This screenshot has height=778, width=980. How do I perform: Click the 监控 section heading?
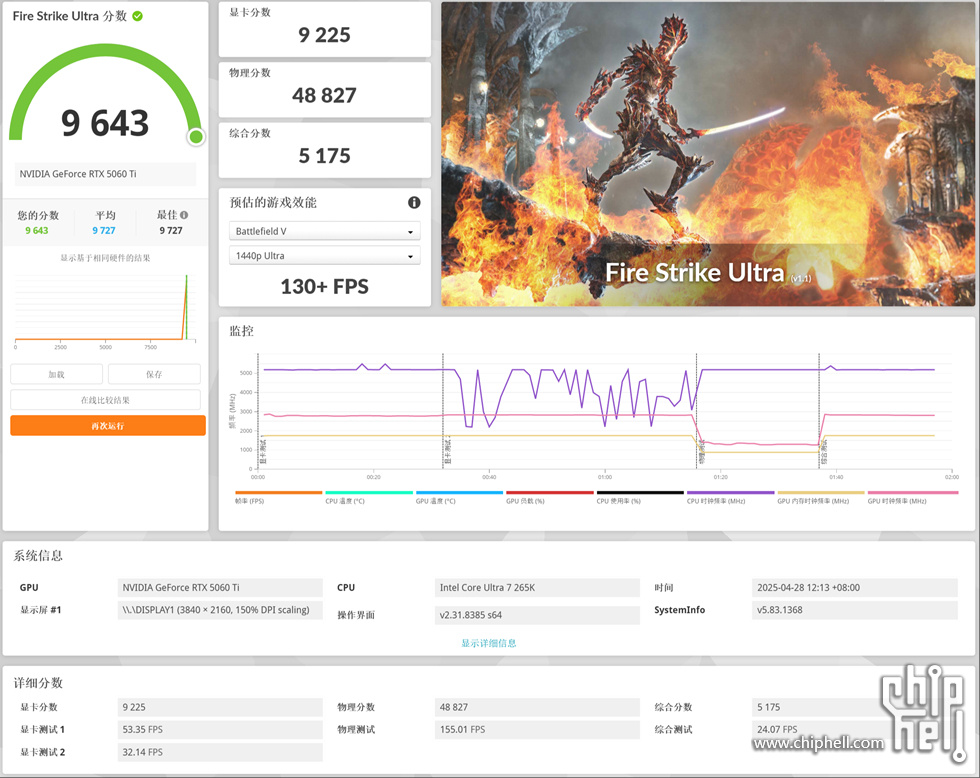coord(241,331)
